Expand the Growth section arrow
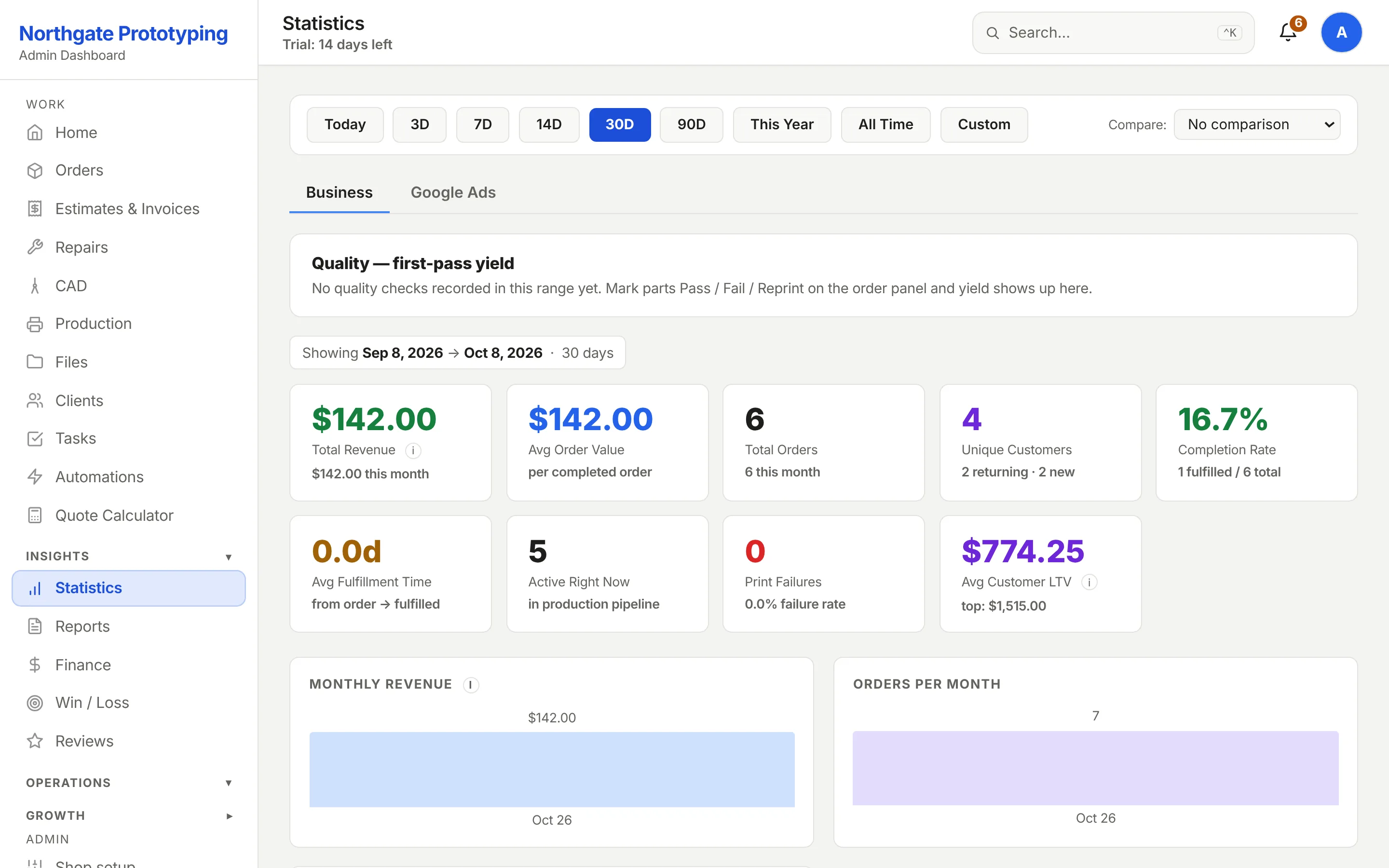This screenshot has width=1389, height=868. point(229,816)
